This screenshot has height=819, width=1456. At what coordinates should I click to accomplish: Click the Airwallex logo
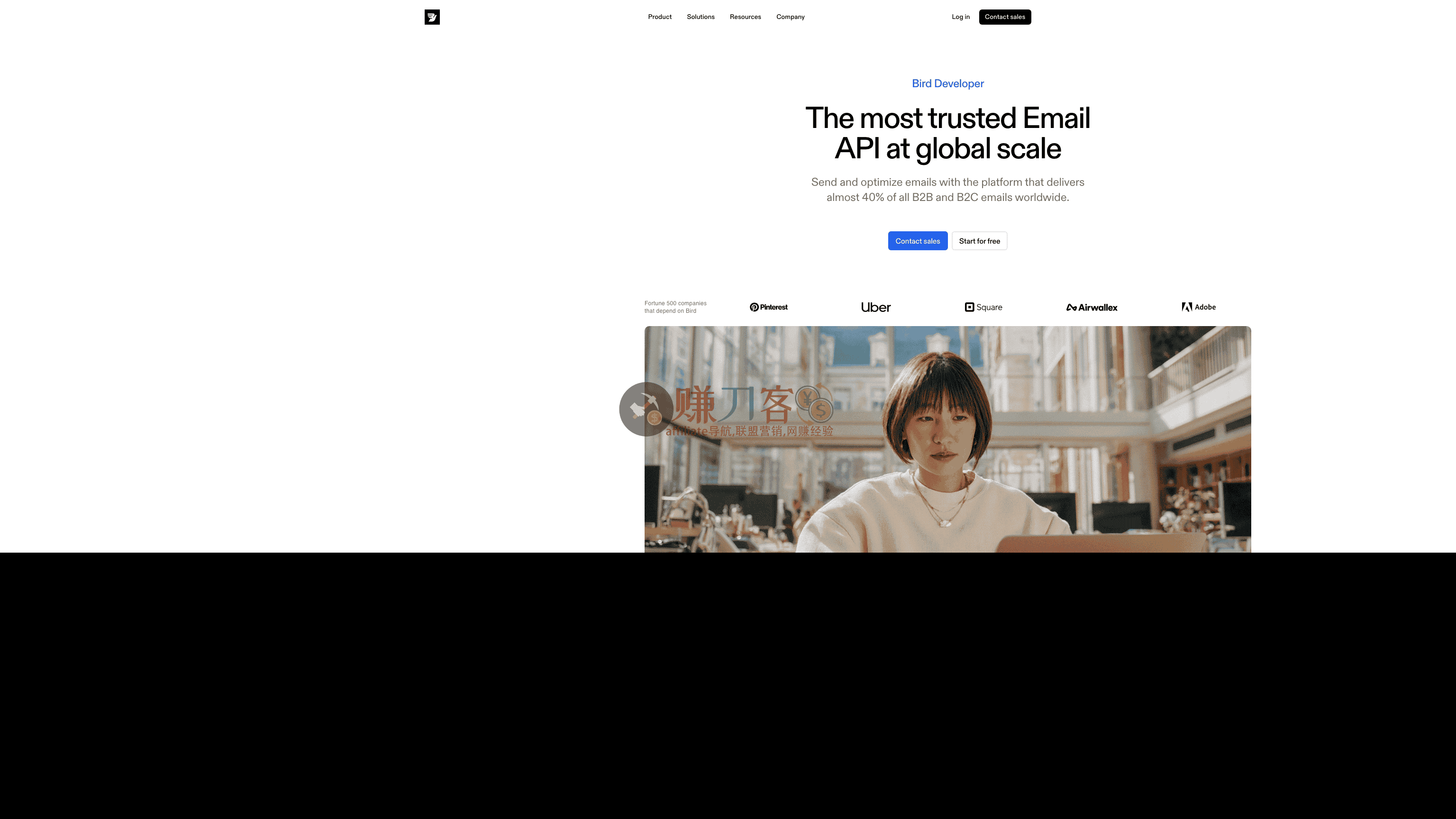[1092, 308]
